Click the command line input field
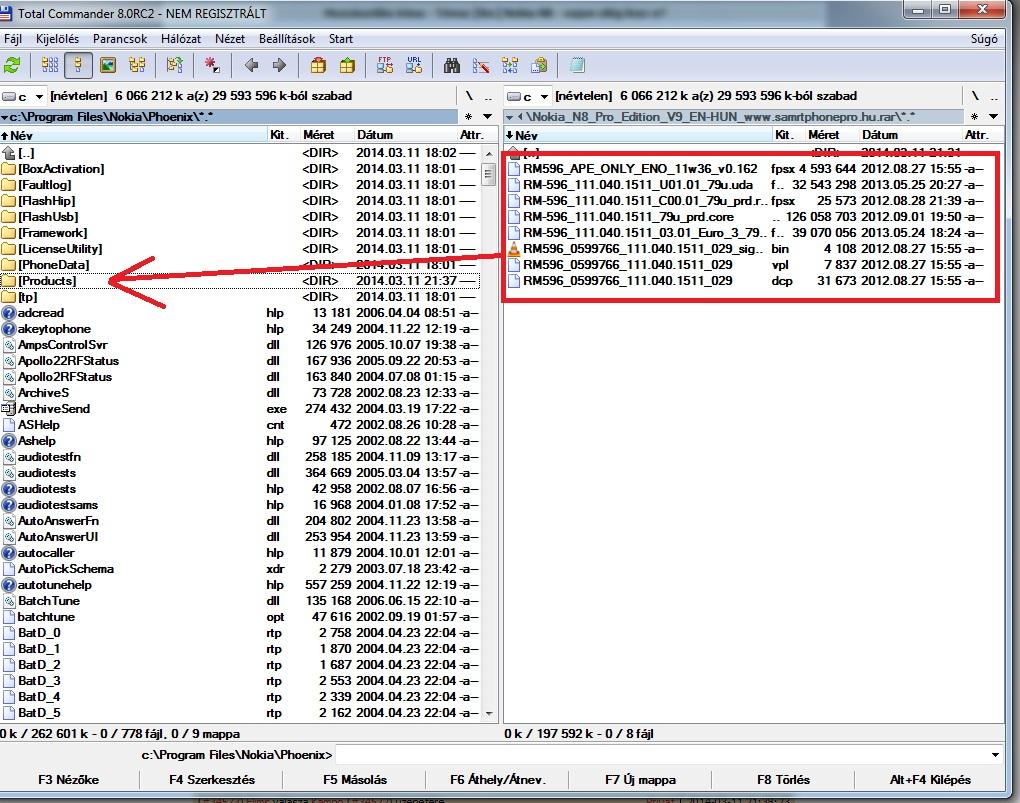The image size is (1020, 803). (662, 755)
